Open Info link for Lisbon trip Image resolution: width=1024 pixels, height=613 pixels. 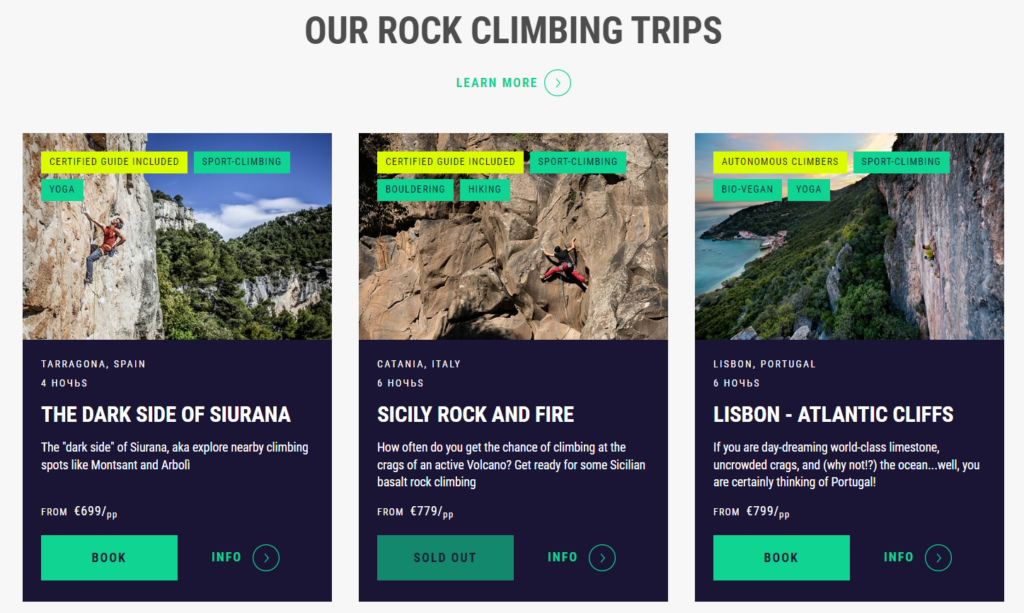(899, 557)
